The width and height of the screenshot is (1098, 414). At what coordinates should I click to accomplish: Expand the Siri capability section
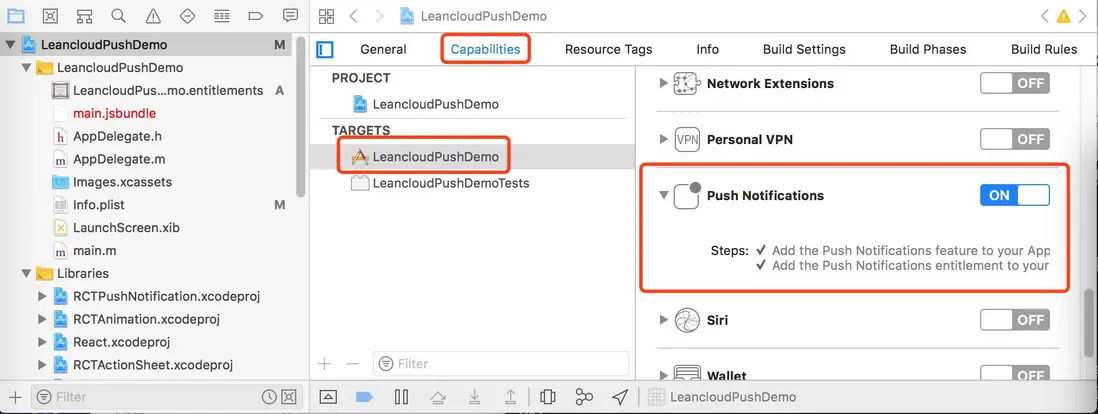(x=663, y=320)
